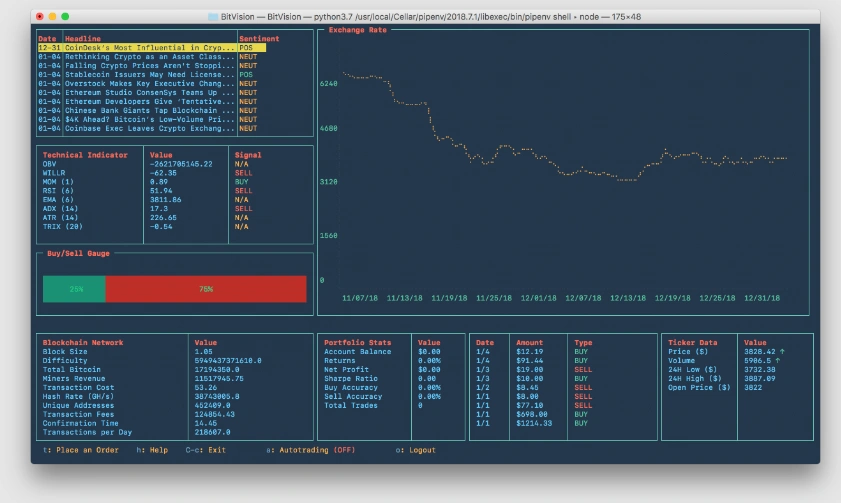
Task: Click the red 75% sell gauge segment
Action: click(x=205, y=289)
